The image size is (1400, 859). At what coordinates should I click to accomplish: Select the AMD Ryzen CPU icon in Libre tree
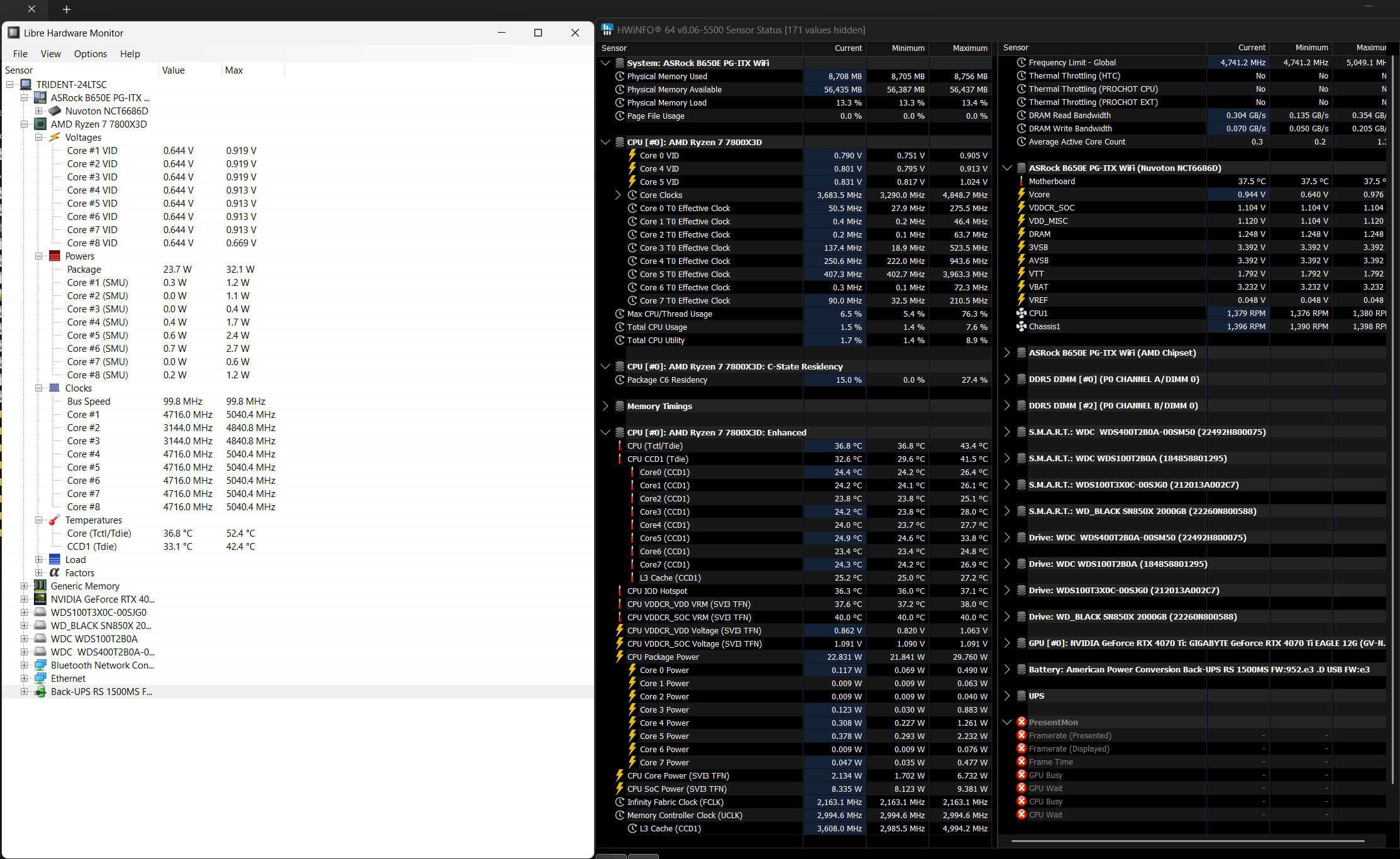40,124
